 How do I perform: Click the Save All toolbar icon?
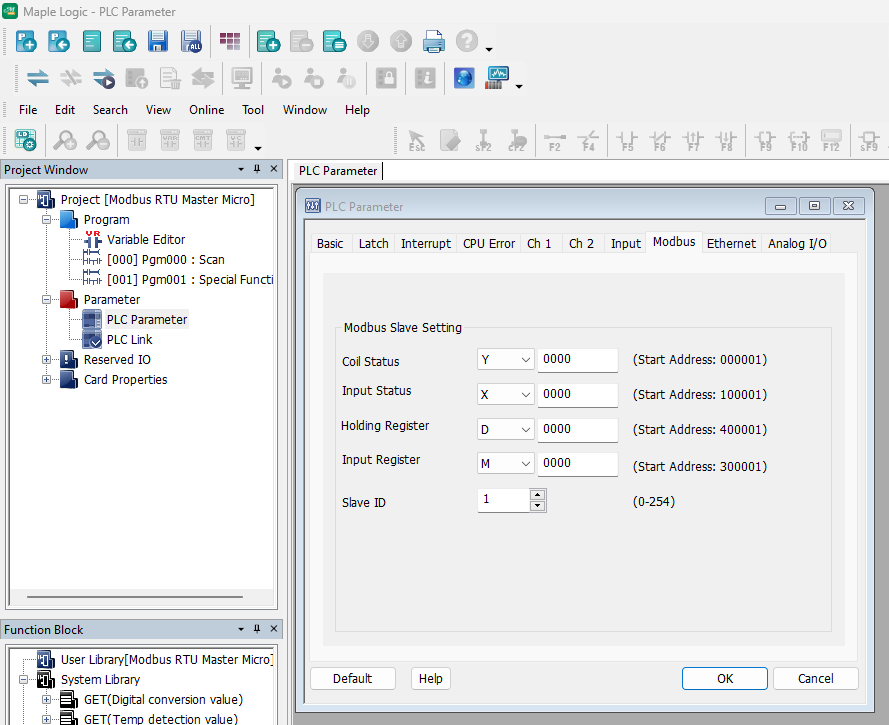coord(191,41)
